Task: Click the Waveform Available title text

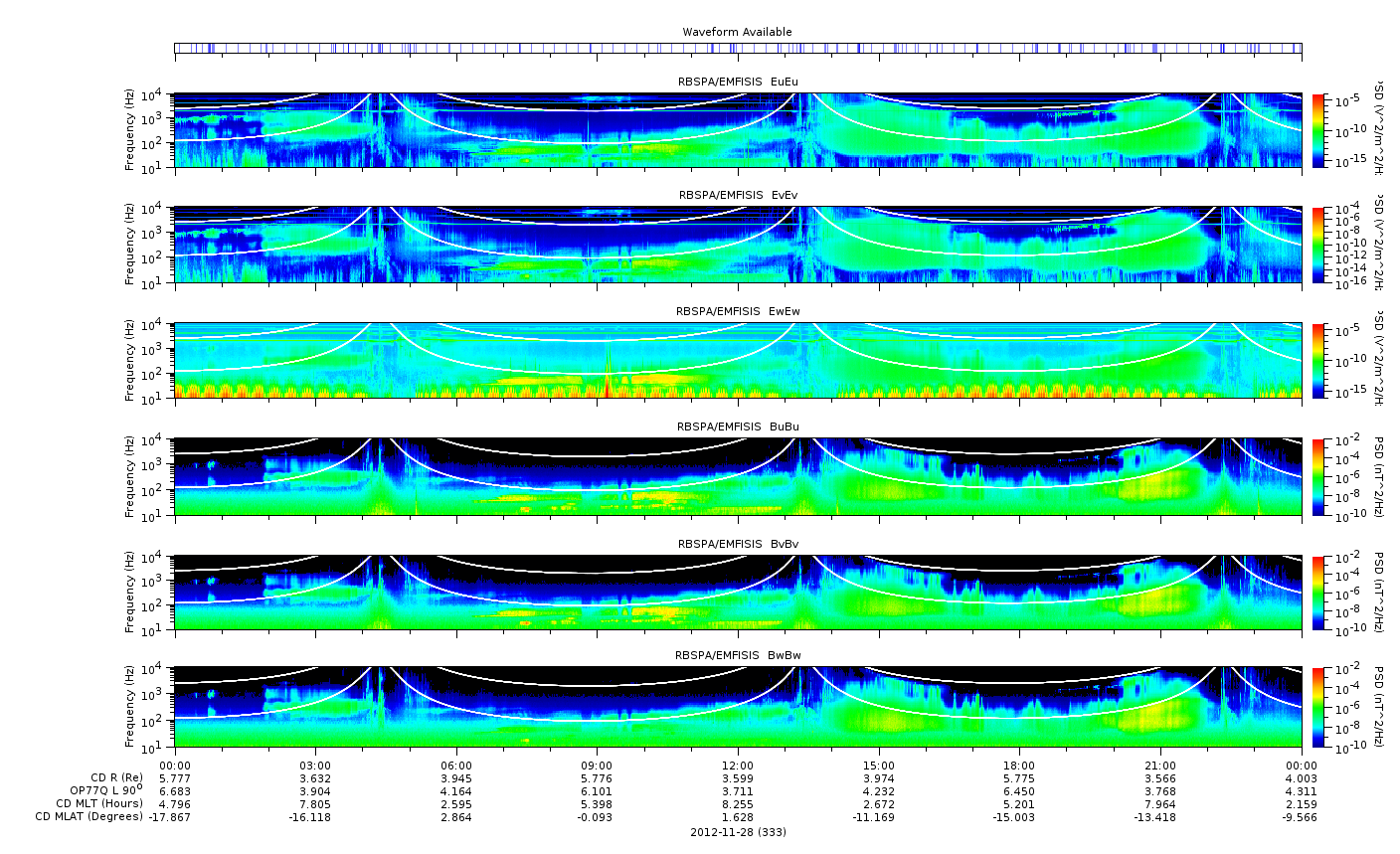Action: pyautogui.click(x=738, y=32)
